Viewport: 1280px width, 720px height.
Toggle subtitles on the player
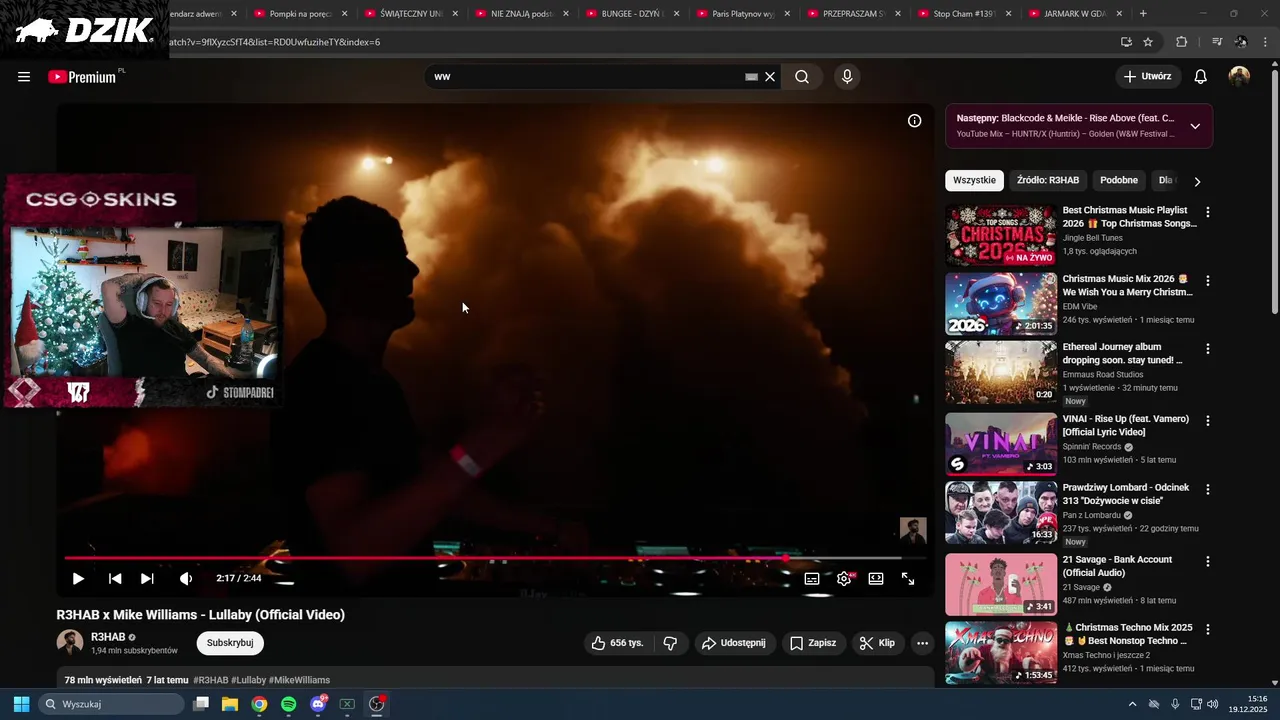[812, 579]
